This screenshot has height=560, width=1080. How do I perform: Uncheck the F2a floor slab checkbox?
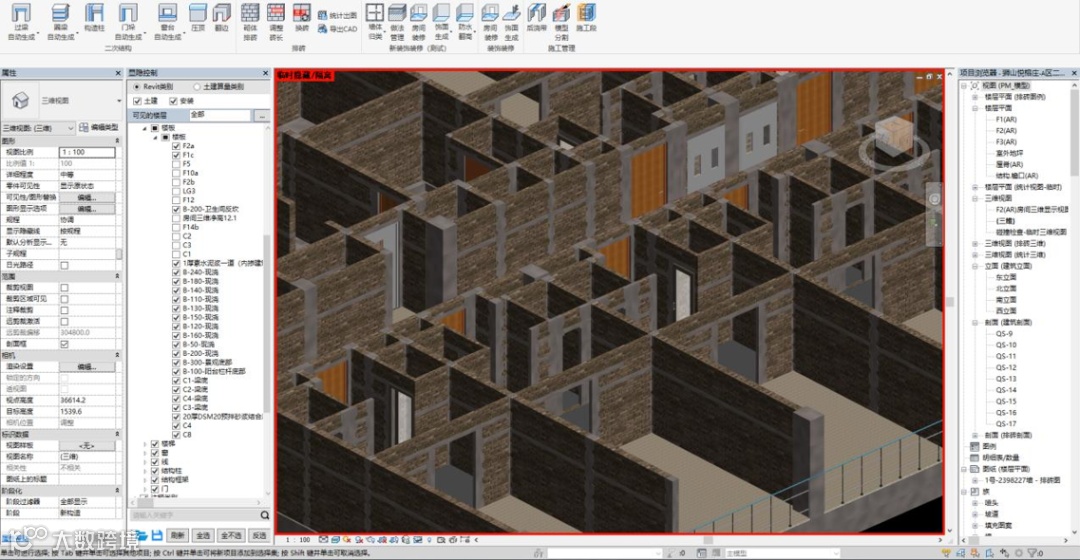coord(176,146)
